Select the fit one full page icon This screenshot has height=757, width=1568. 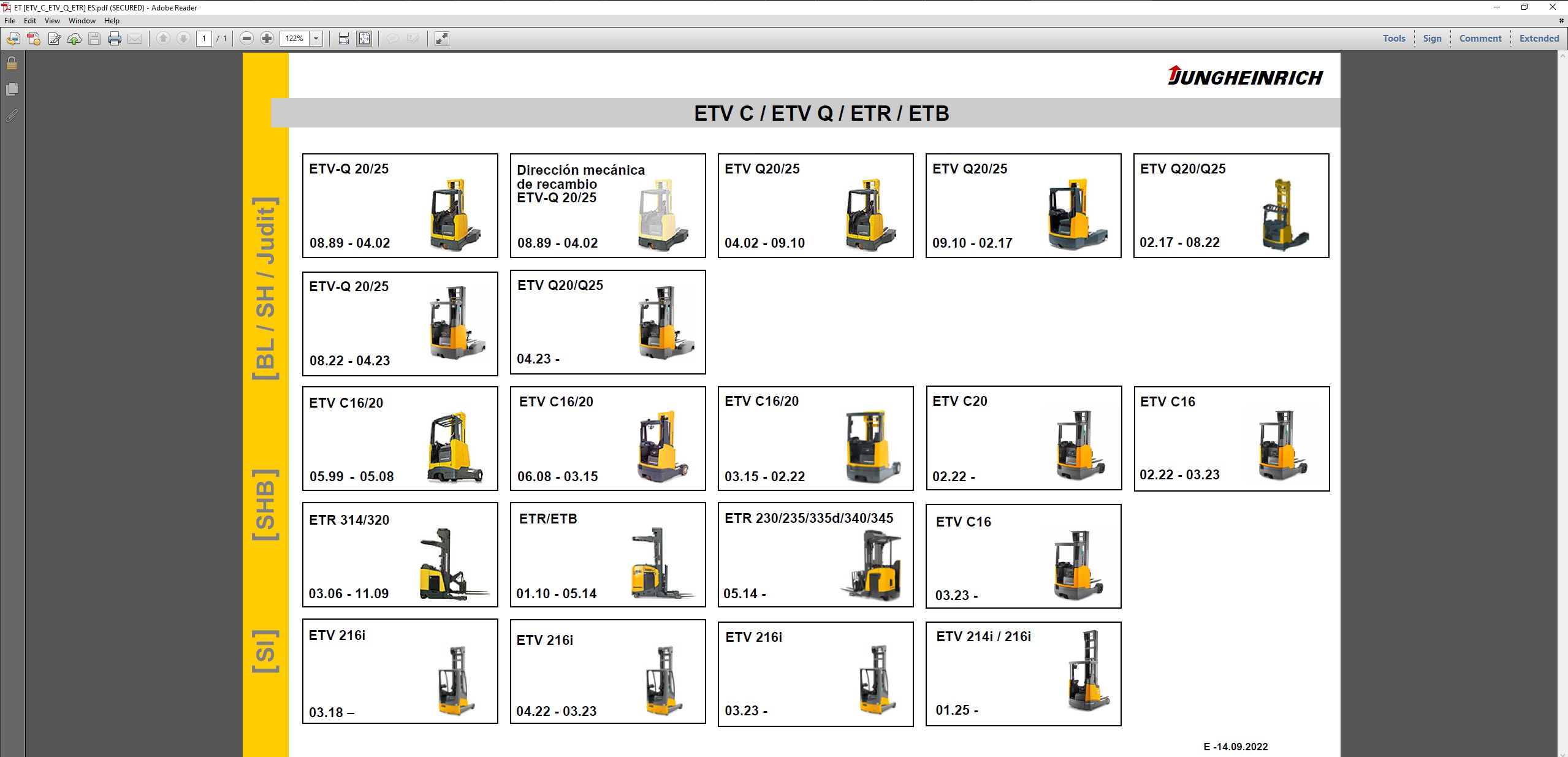(364, 39)
